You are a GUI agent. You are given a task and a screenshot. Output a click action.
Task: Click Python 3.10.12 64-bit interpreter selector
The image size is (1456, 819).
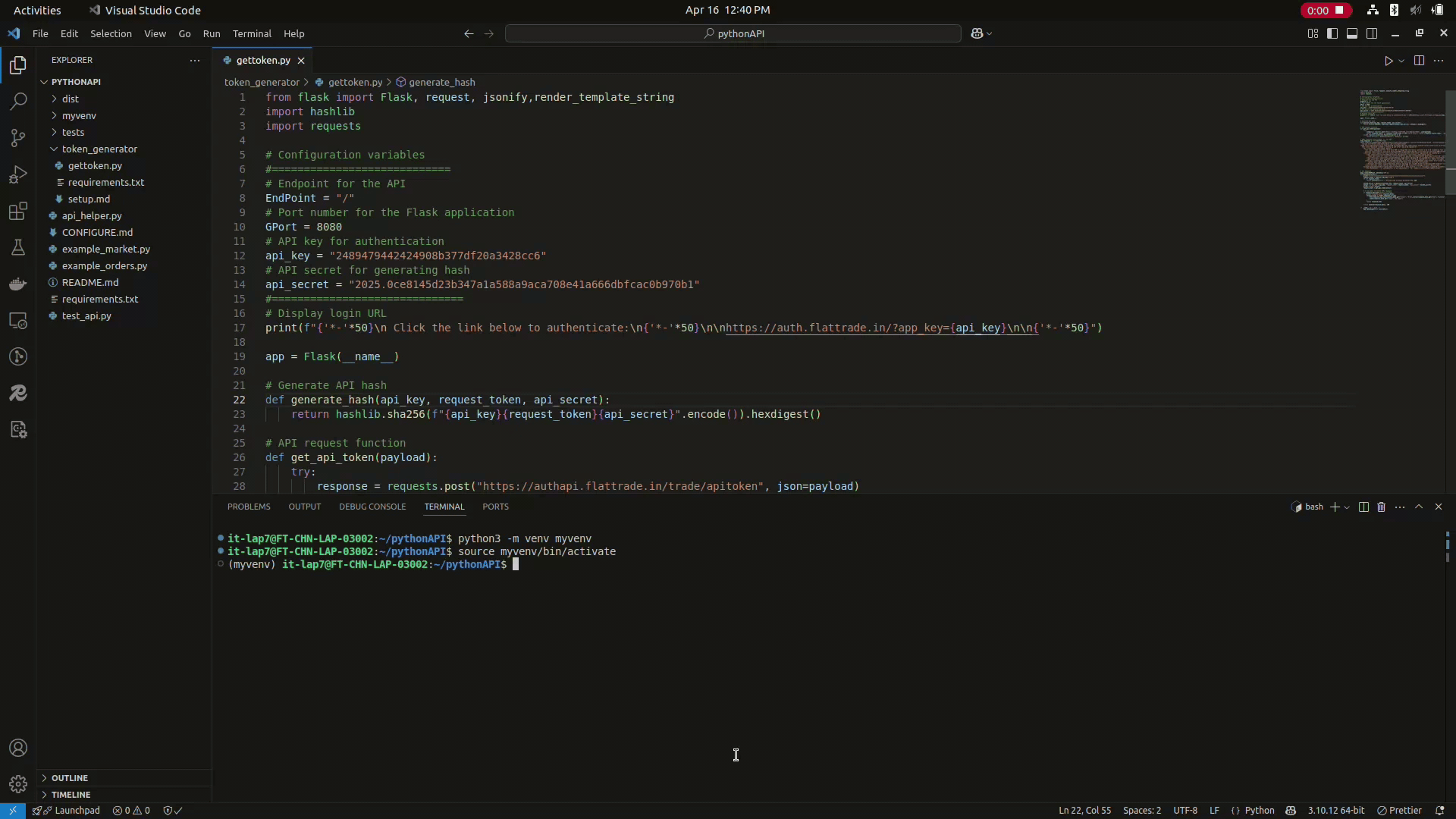coord(1336,811)
